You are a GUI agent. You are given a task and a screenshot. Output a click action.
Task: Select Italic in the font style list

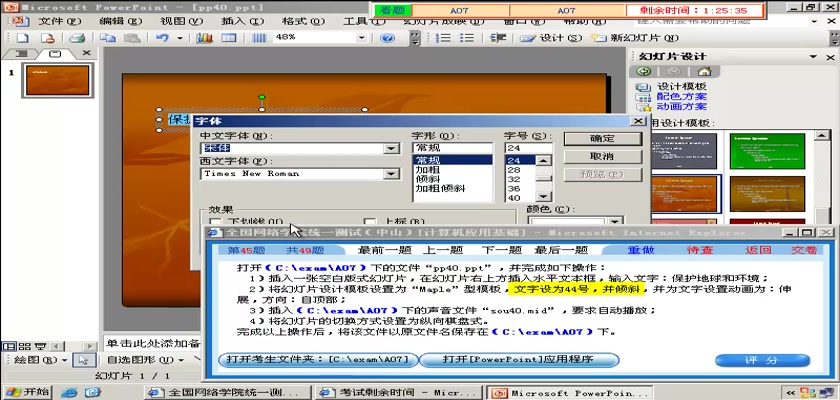[x=428, y=179]
